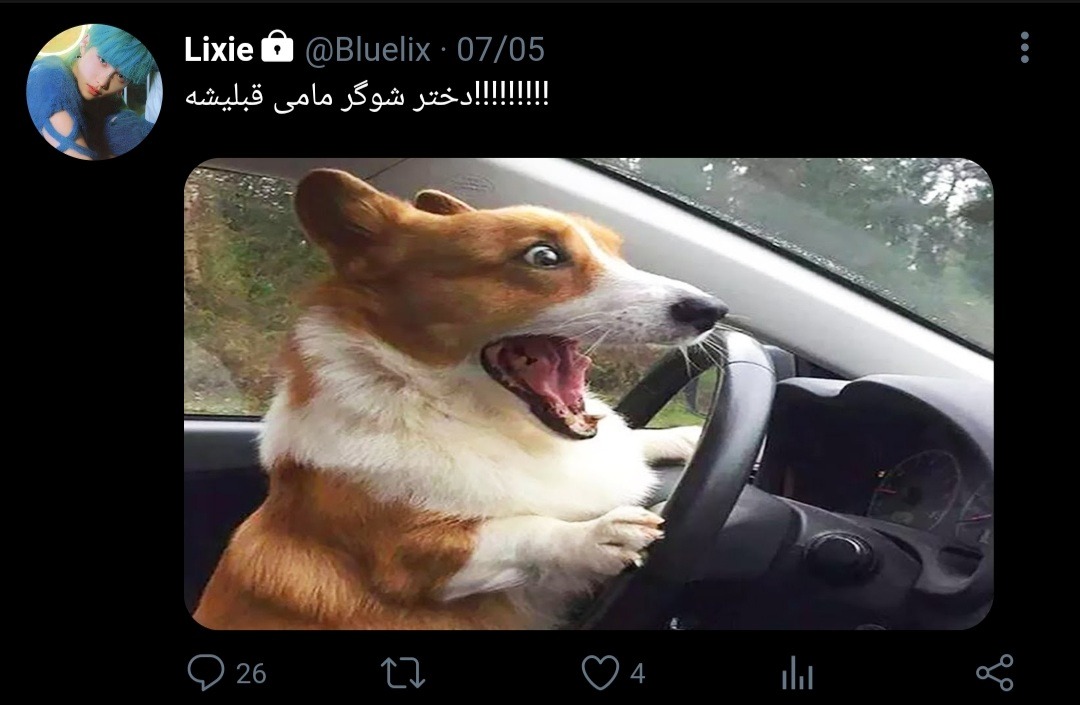1080x705 pixels.
Task: Click the padlock protected account icon
Action: [278, 47]
